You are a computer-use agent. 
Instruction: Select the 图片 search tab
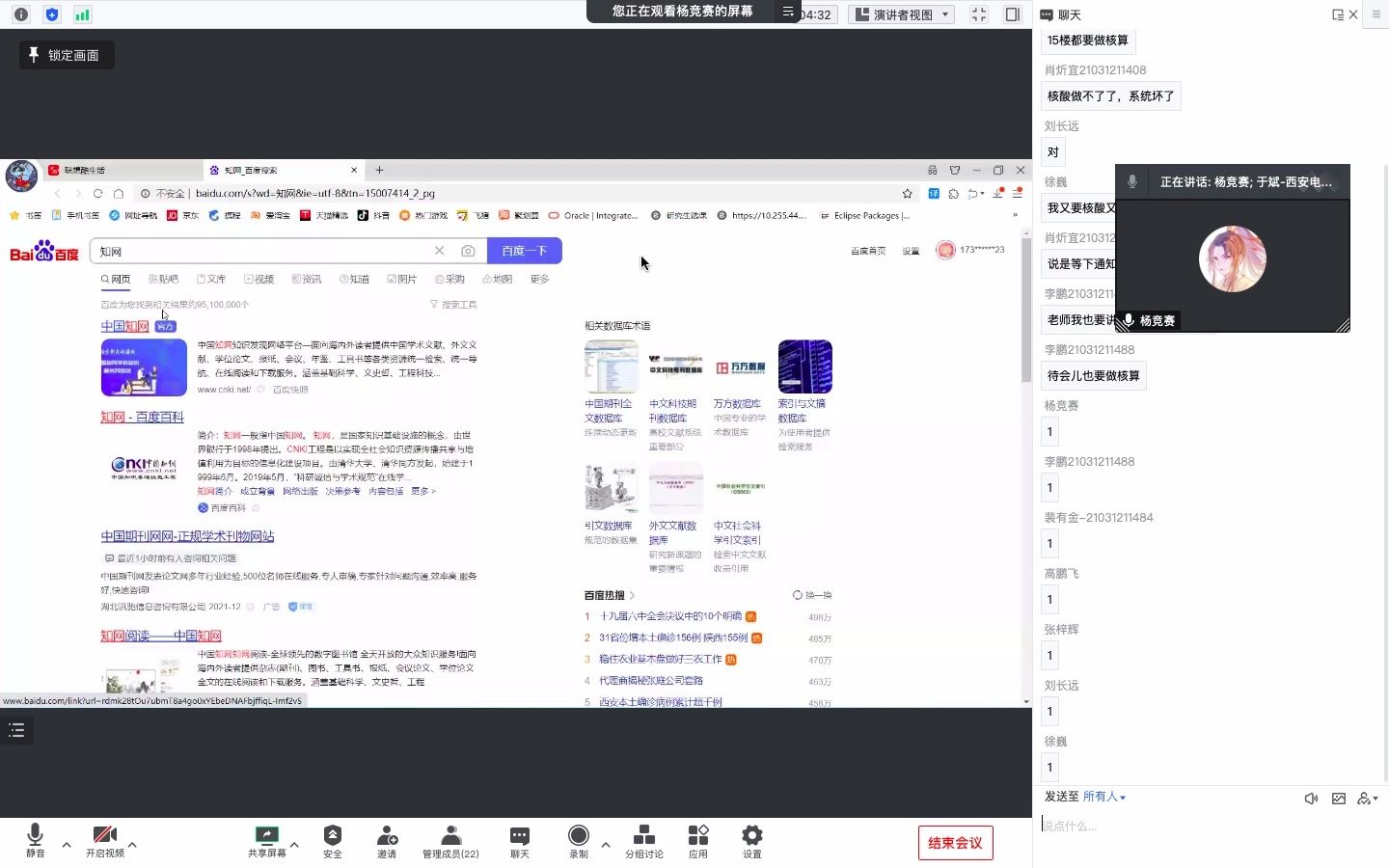pyautogui.click(x=402, y=279)
